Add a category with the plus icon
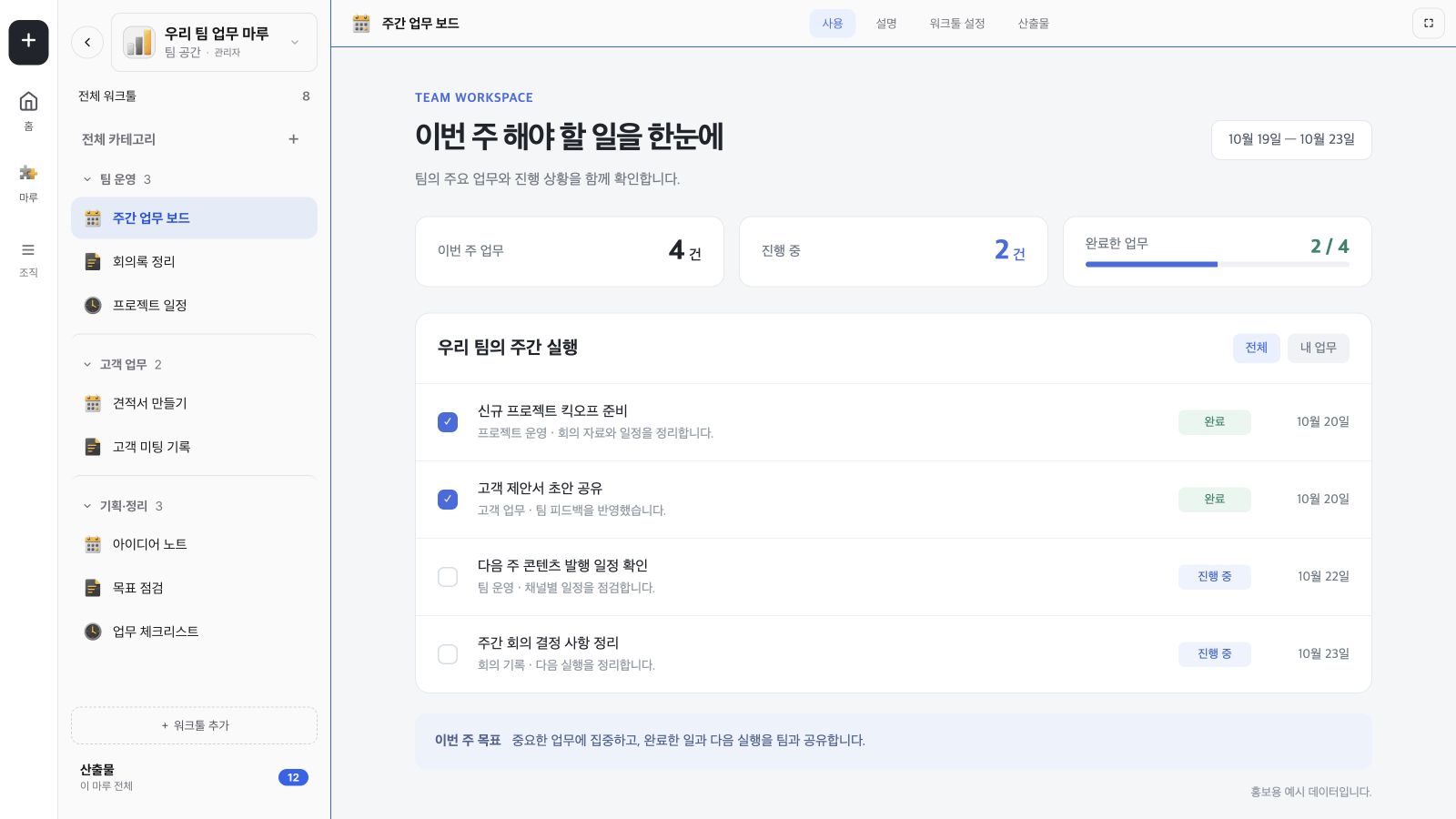This screenshot has height=819, width=1456. pyautogui.click(x=293, y=139)
